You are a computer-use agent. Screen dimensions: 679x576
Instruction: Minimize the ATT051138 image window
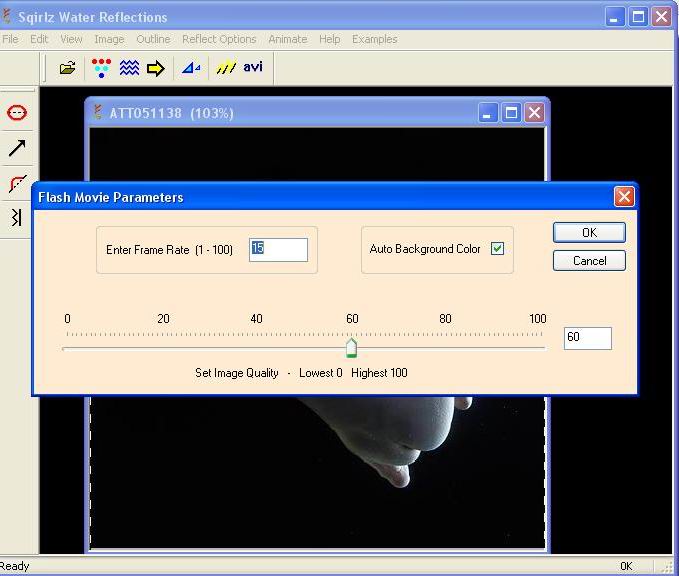pyautogui.click(x=488, y=113)
